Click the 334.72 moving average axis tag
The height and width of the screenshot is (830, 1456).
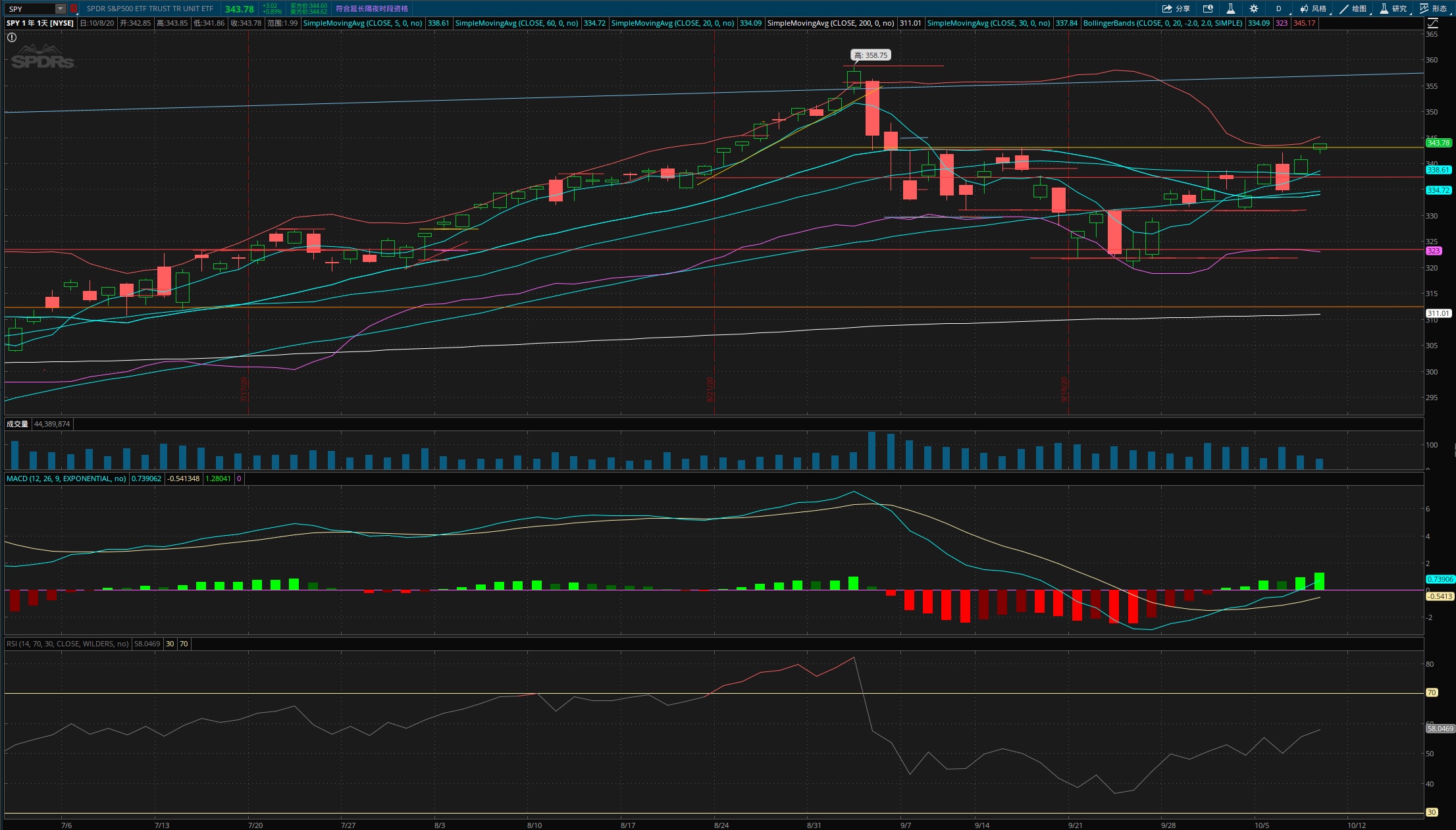pos(1438,190)
